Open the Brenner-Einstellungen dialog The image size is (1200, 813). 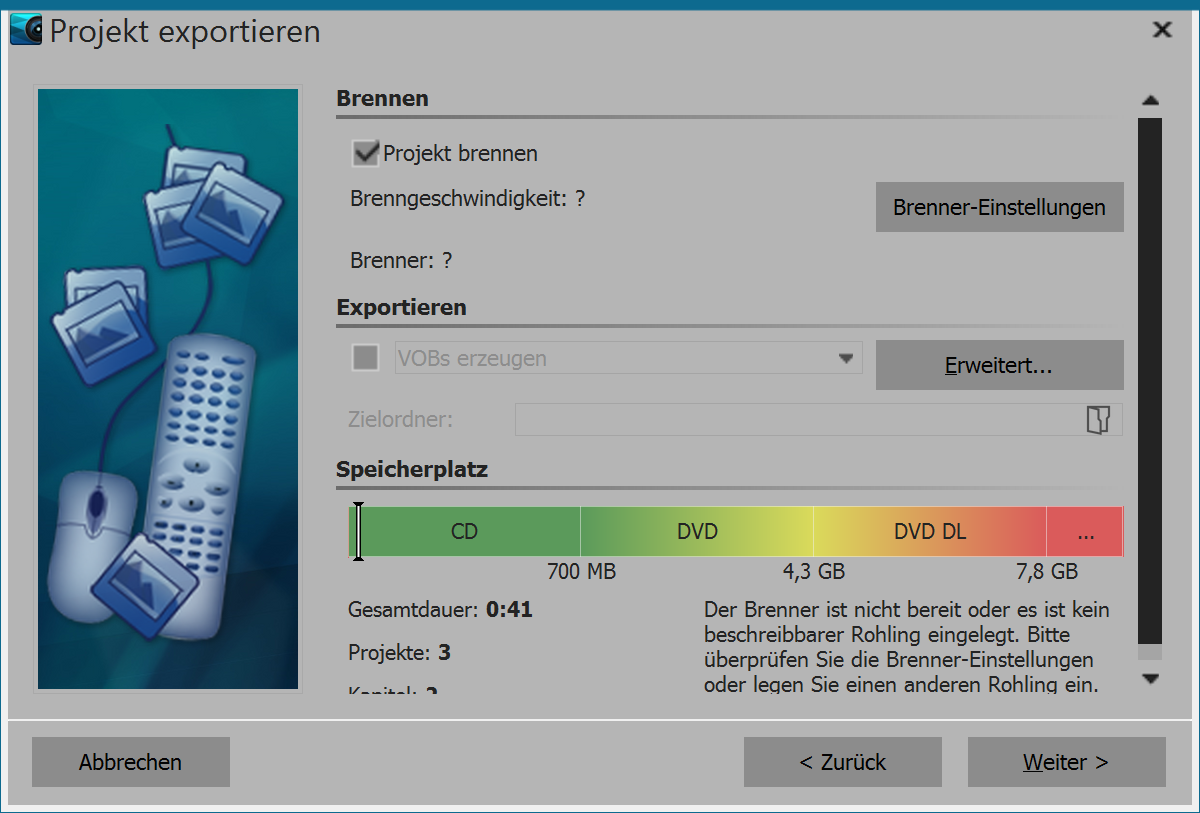tap(999, 207)
